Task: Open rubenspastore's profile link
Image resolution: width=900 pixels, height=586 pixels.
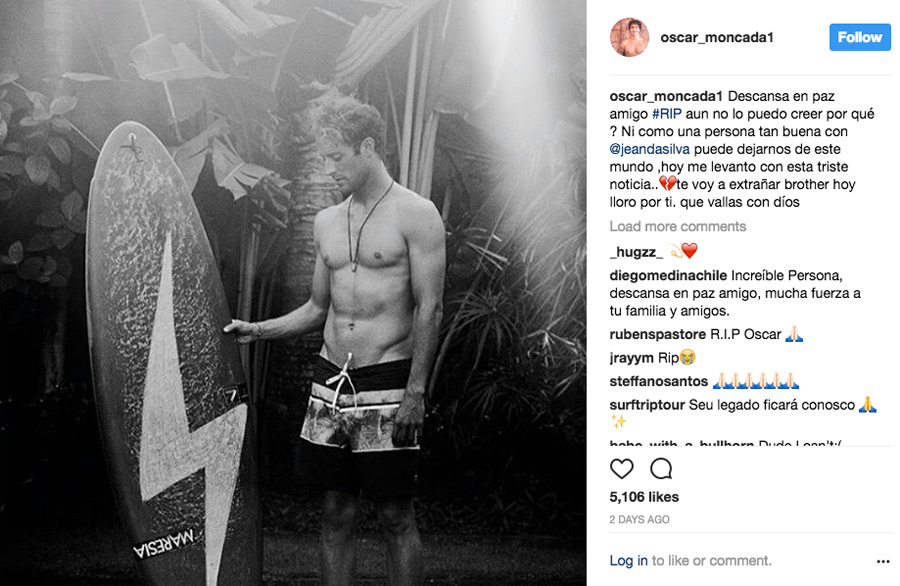Action: tap(658, 334)
